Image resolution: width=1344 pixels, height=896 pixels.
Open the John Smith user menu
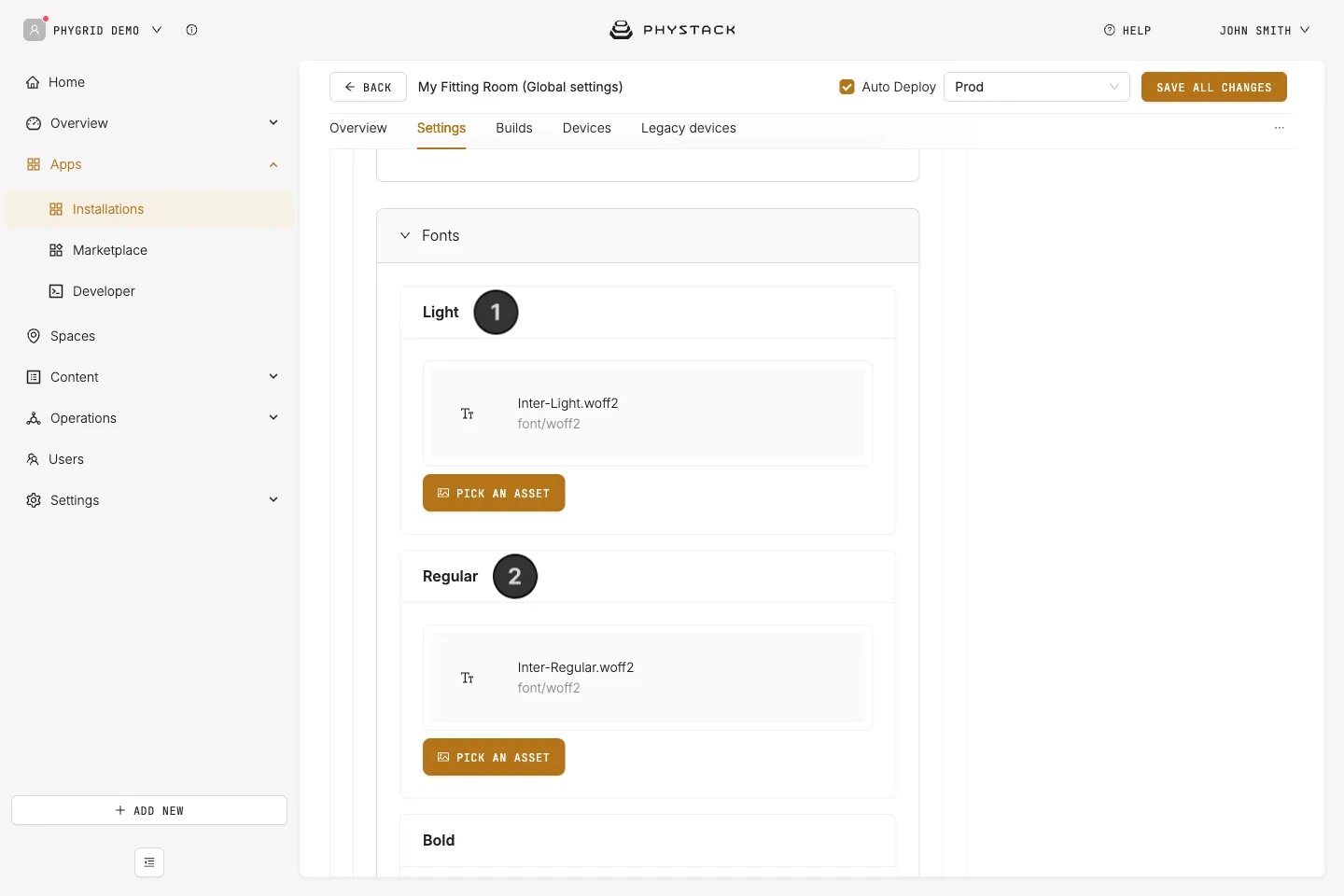click(1265, 30)
